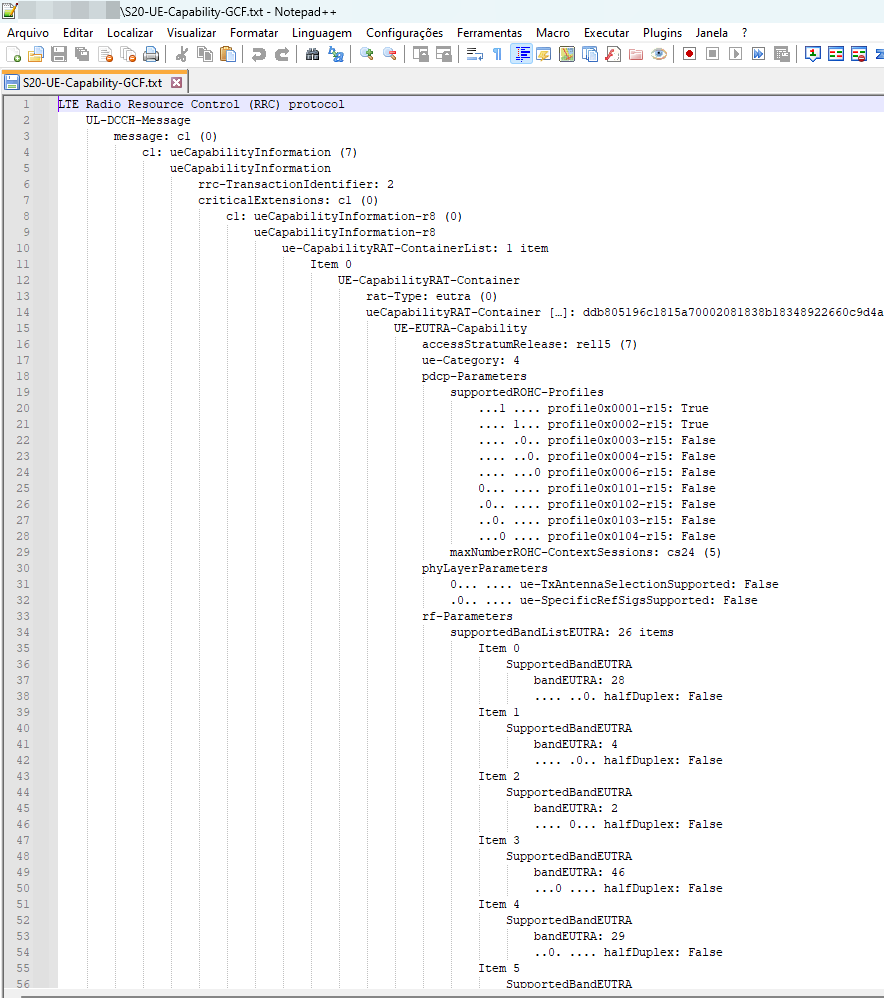Viewport: 884px width, 998px height.
Task: Click the Close All documents icon
Action: point(129,55)
